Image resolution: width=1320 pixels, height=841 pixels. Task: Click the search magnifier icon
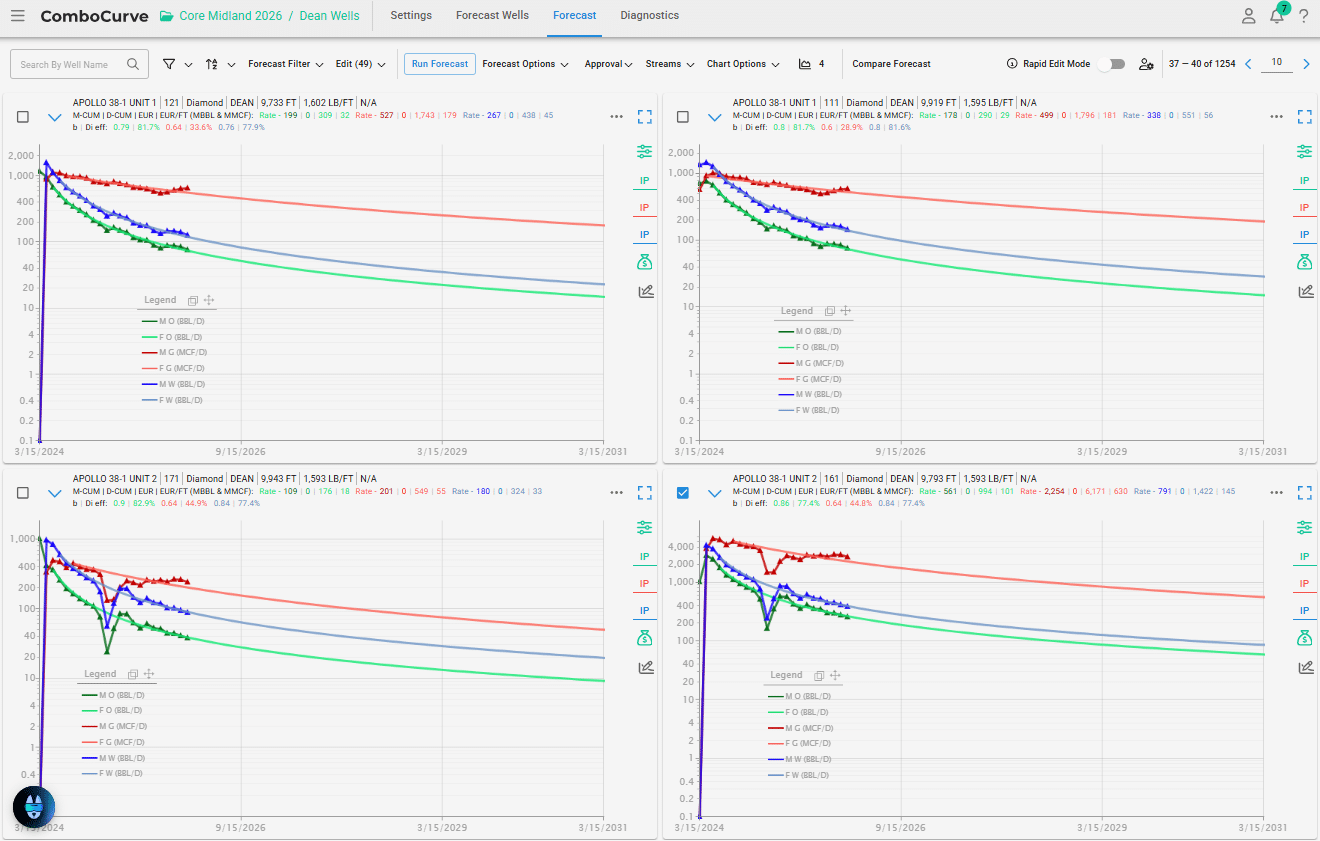(x=133, y=64)
